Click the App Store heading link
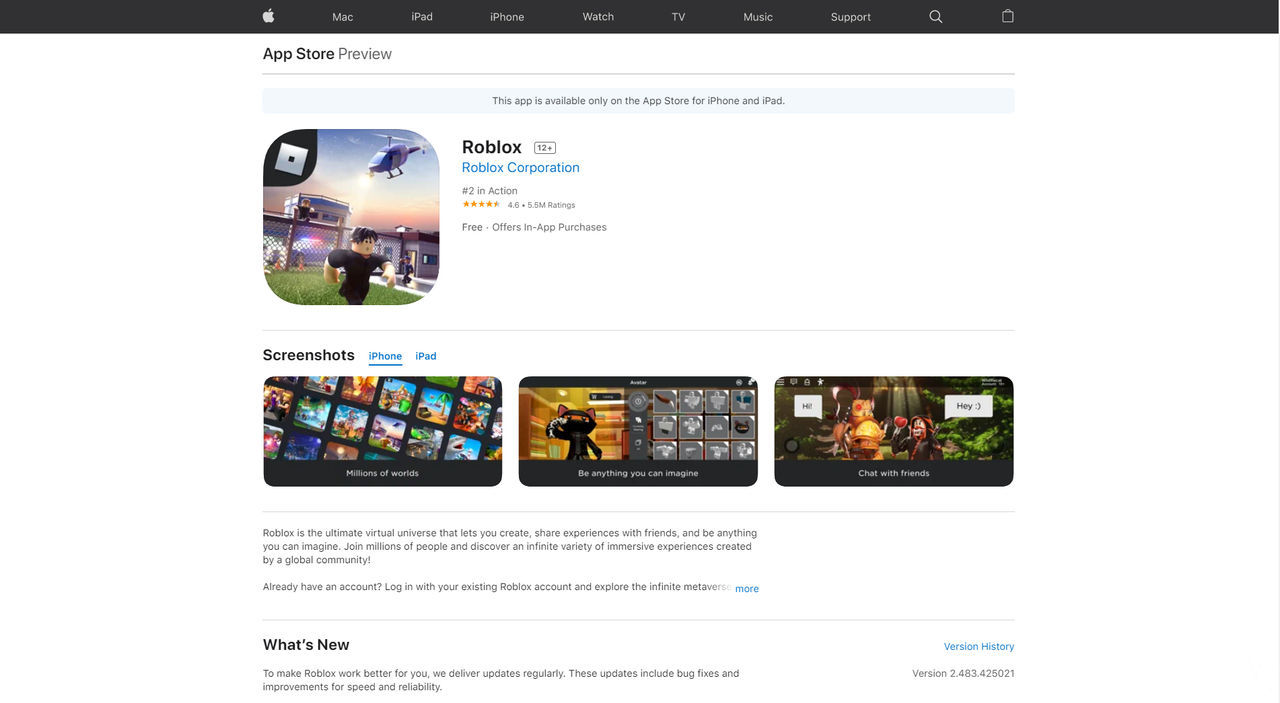1280x703 pixels. [x=299, y=54]
